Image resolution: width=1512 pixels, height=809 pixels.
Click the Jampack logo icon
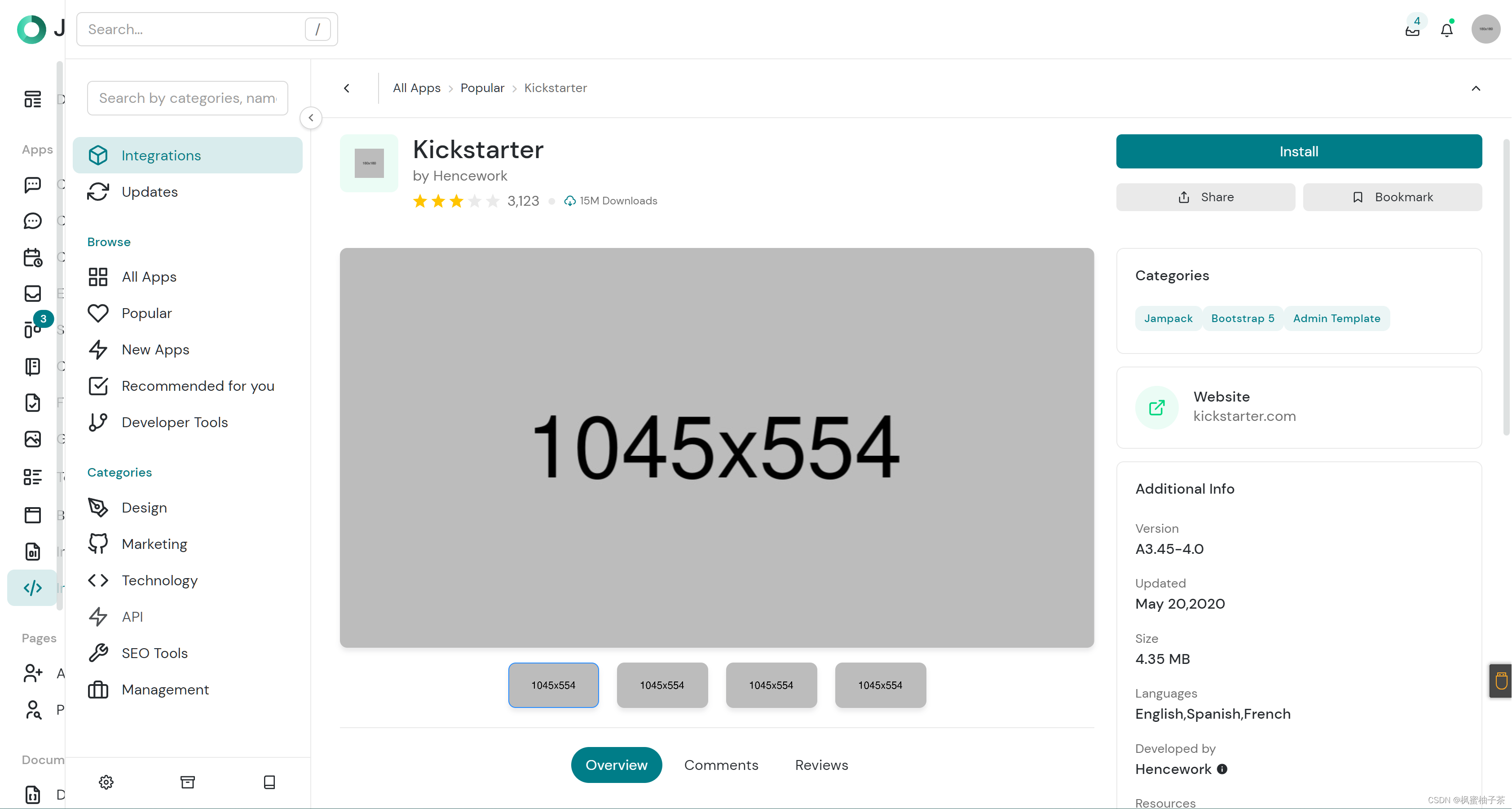click(x=31, y=29)
